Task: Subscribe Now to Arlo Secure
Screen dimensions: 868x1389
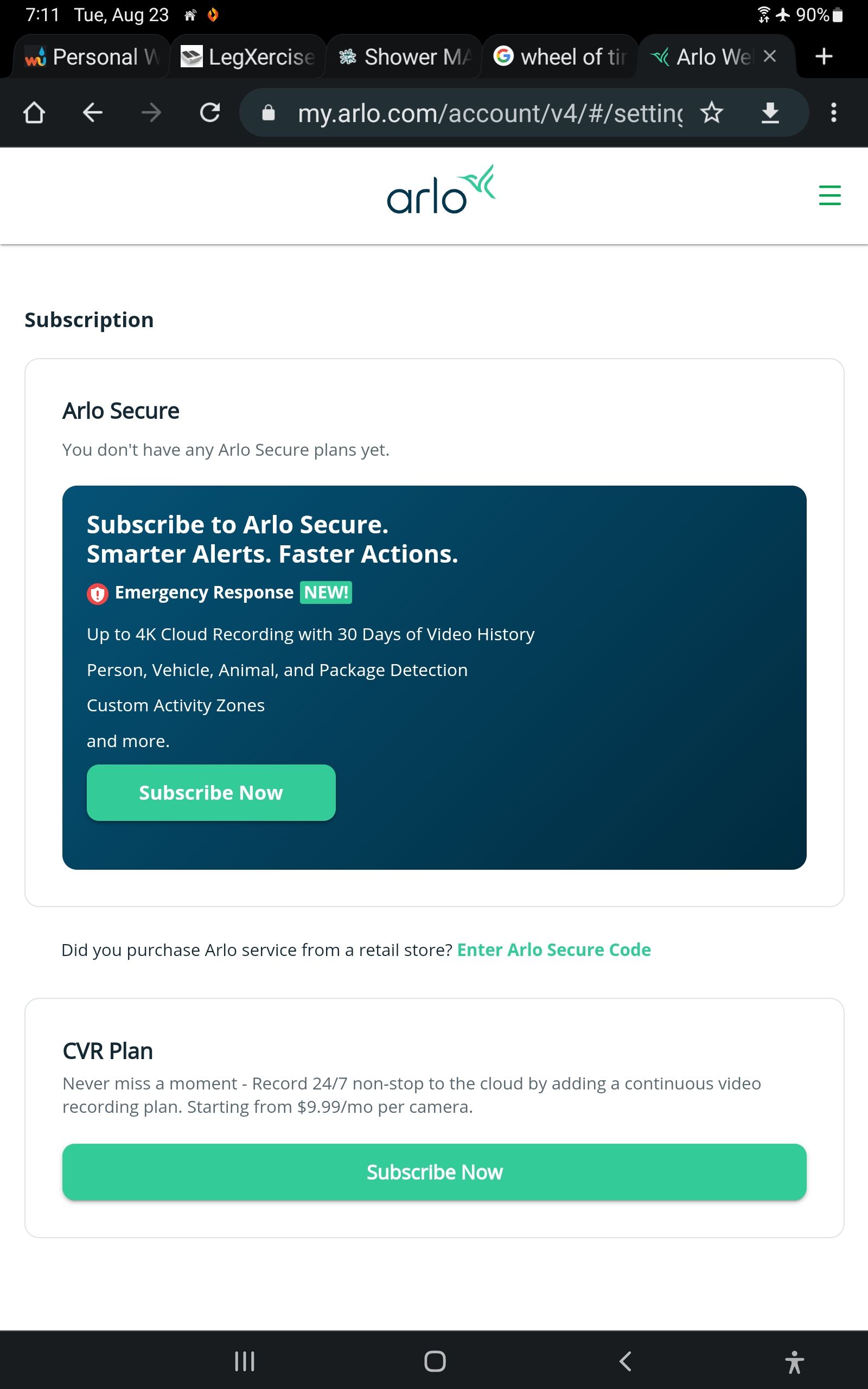Action: click(211, 793)
